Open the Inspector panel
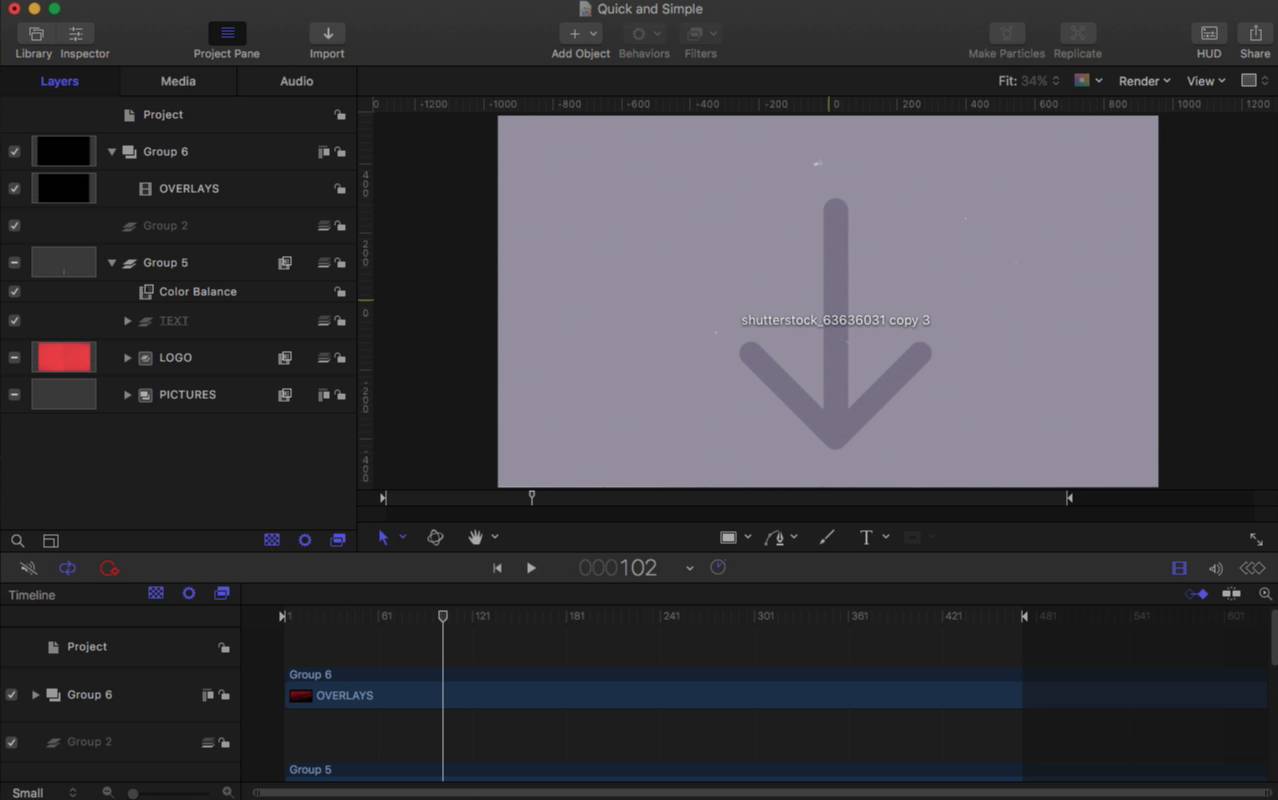Image resolution: width=1278 pixels, height=800 pixels. pyautogui.click(x=76, y=34)
